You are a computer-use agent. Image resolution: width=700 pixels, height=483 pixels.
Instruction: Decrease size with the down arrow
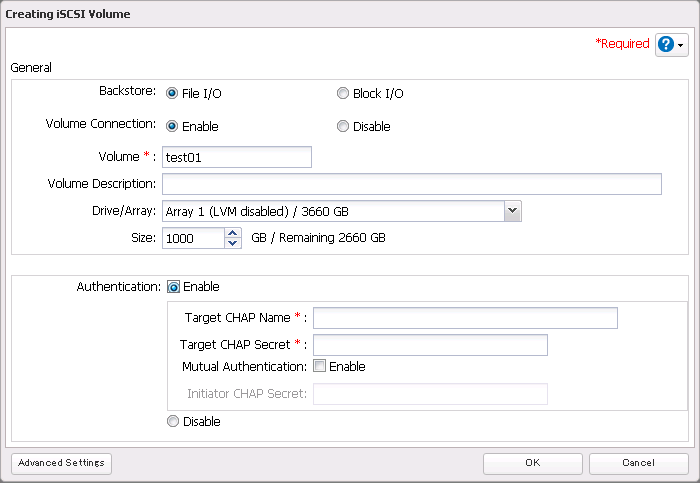click(x=233, y=243)
